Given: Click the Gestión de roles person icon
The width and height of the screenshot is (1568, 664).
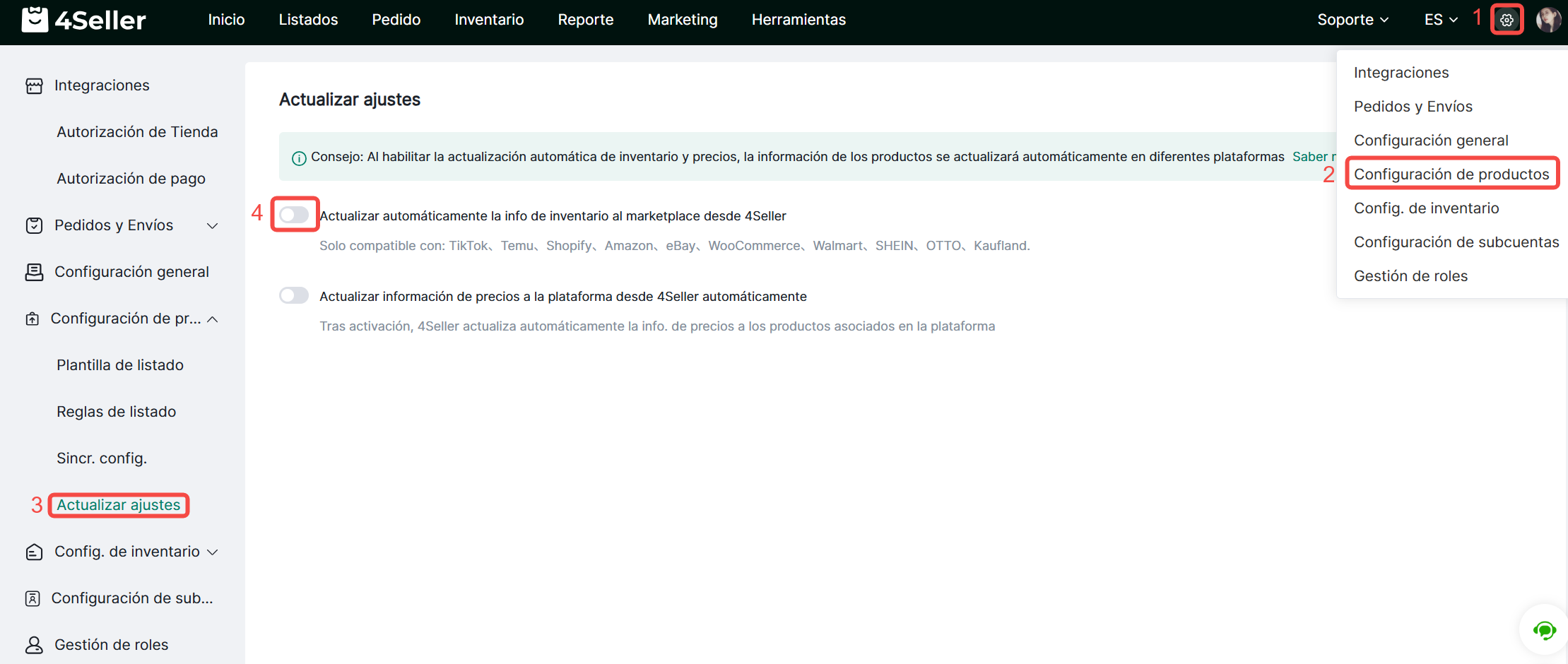Looking at the screenshot, I should [x=34, y=645].
